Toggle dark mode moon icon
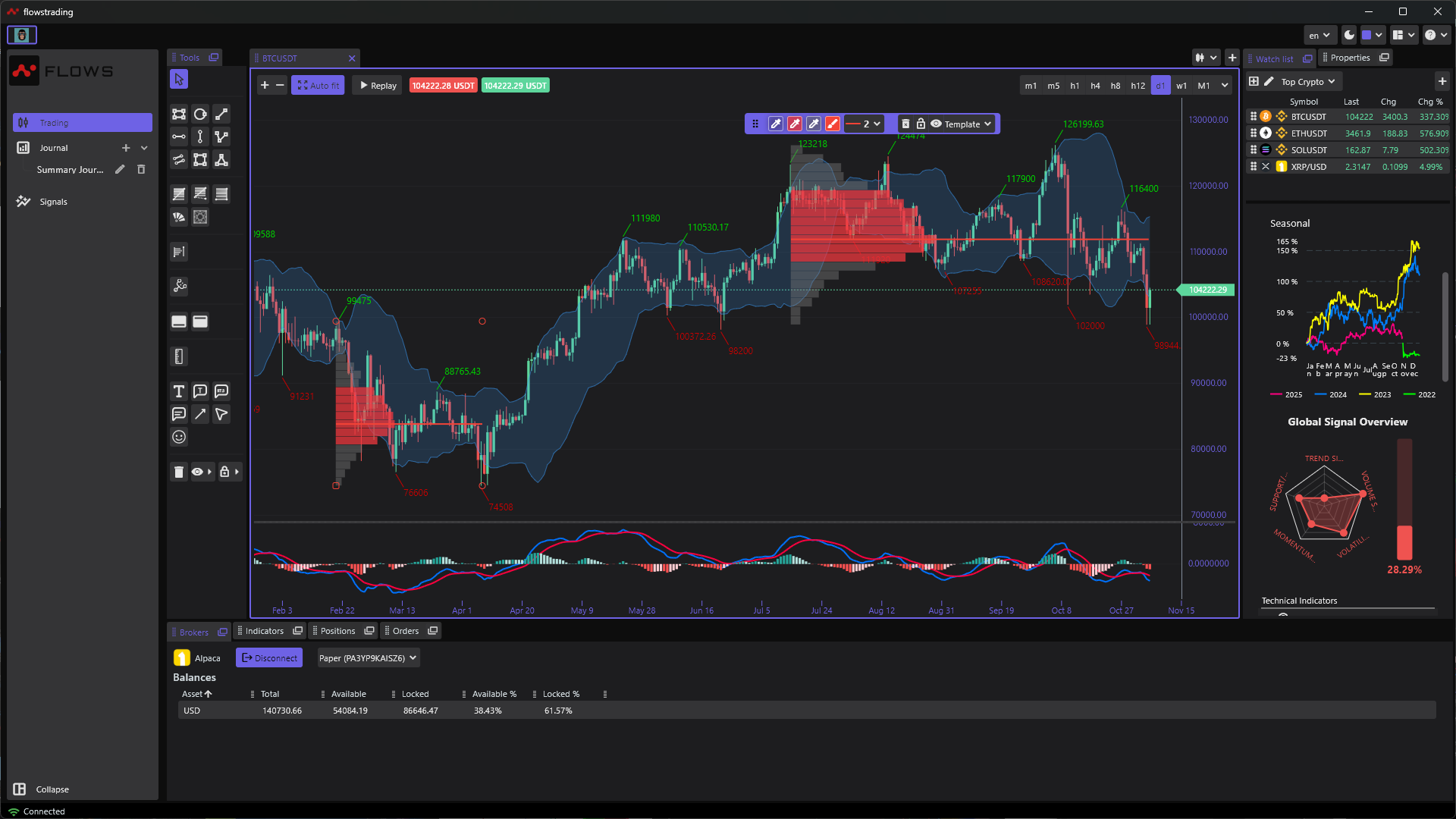The image size is (1456, 819). pos(1349,35)
